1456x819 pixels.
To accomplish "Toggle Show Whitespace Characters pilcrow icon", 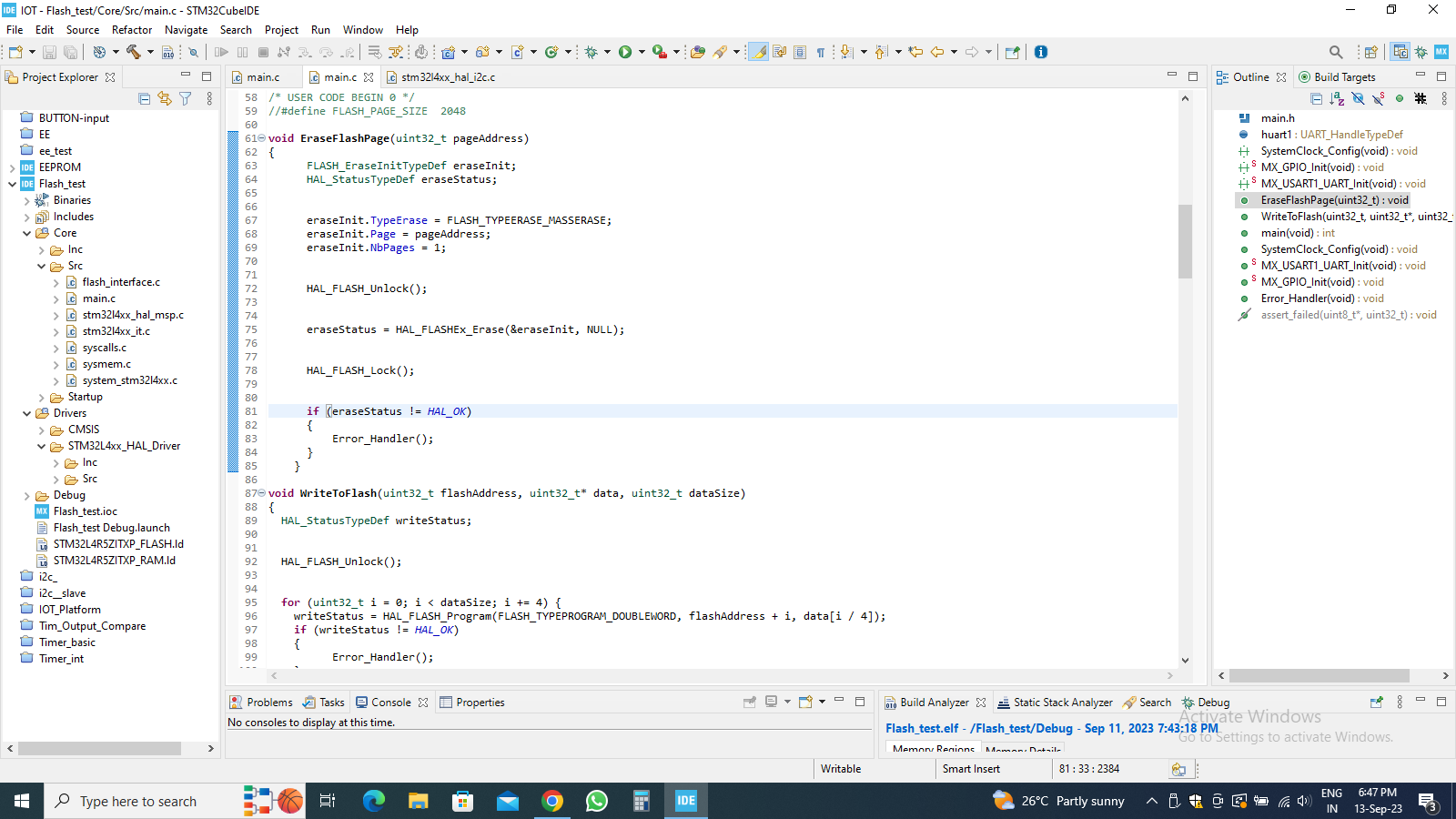I will point(821,52).
